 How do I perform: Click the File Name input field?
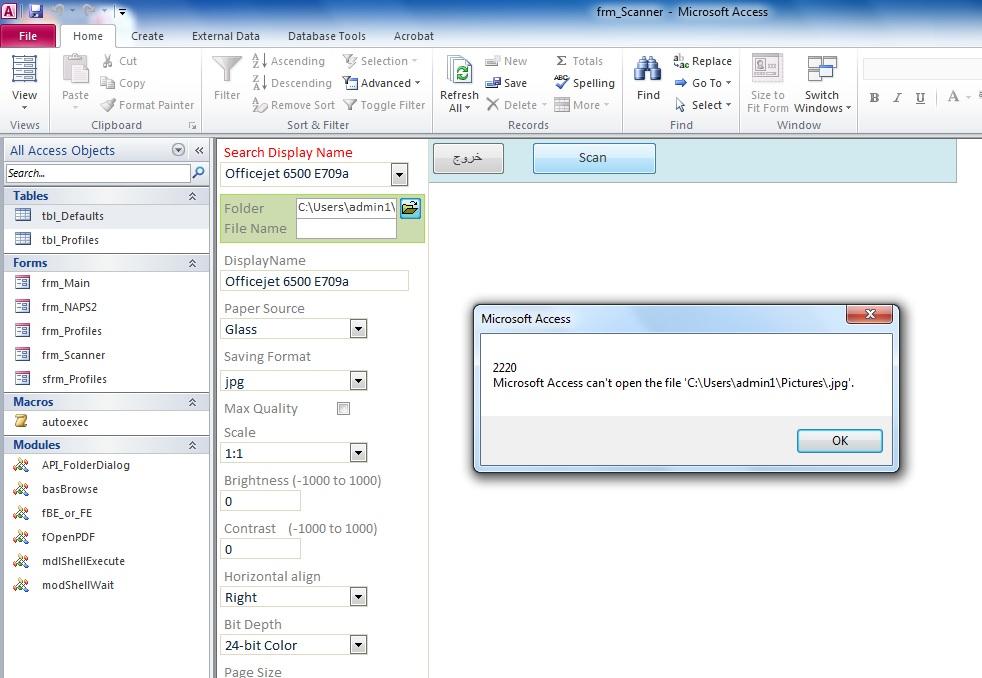[x=346, y=229]
